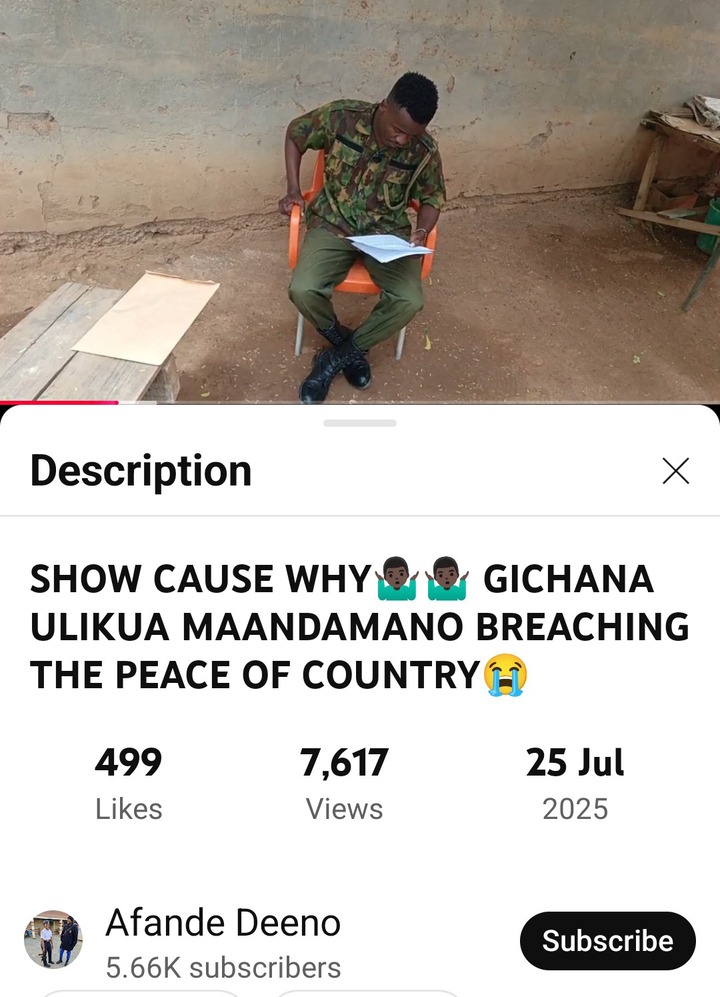Tap the Views label under 7,617
Viewport: 720px width, 997px height.
coord(344,809)
